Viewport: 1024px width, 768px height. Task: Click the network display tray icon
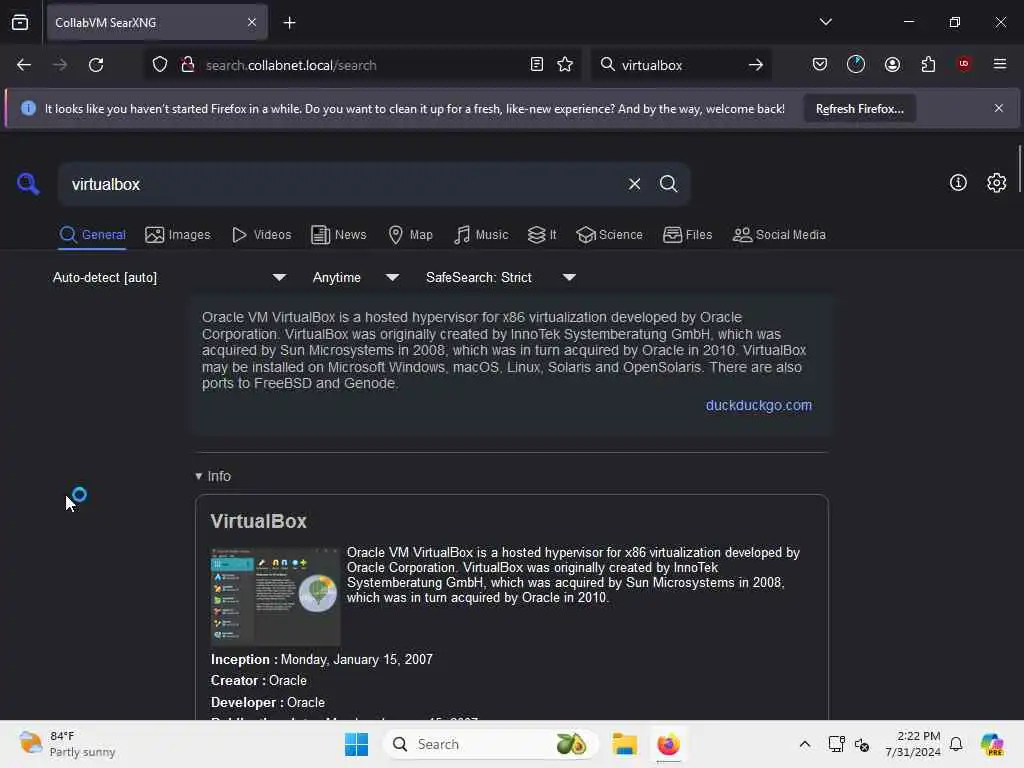[x=836, y=744]
